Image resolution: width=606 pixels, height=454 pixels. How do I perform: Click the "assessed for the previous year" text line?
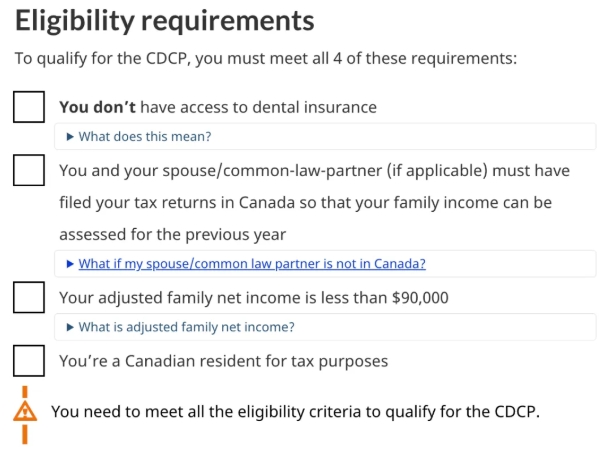pos(172,234)
